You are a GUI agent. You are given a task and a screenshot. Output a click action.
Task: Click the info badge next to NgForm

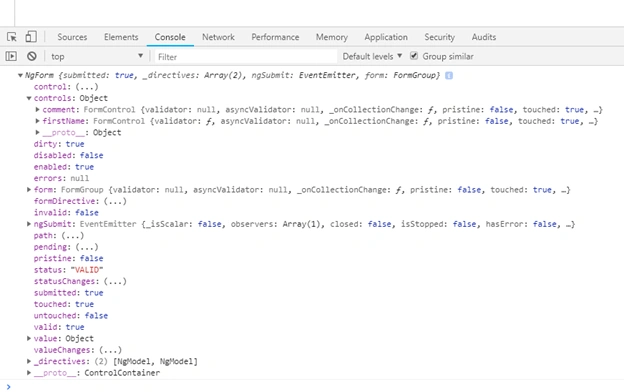tap(449, 76)
